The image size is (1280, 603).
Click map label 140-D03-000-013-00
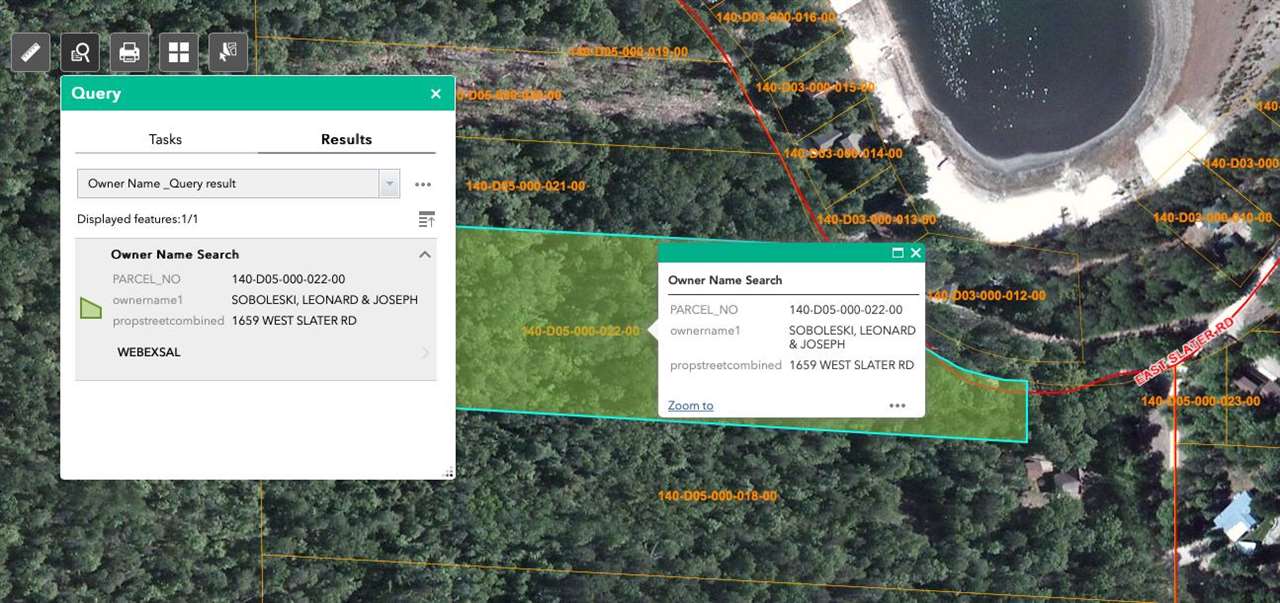point(876,220)
